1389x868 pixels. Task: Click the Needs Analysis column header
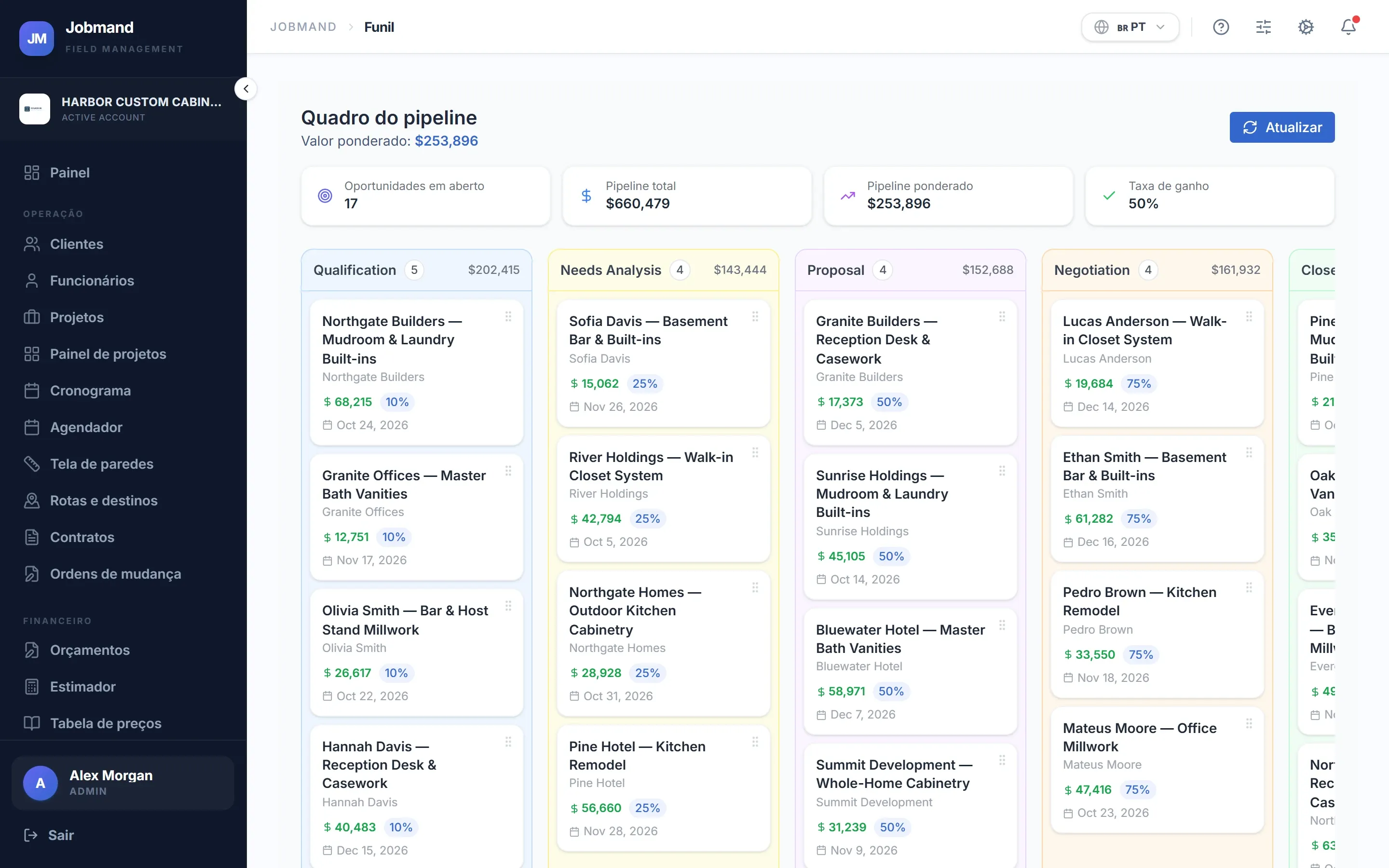(x=664, y=271)
